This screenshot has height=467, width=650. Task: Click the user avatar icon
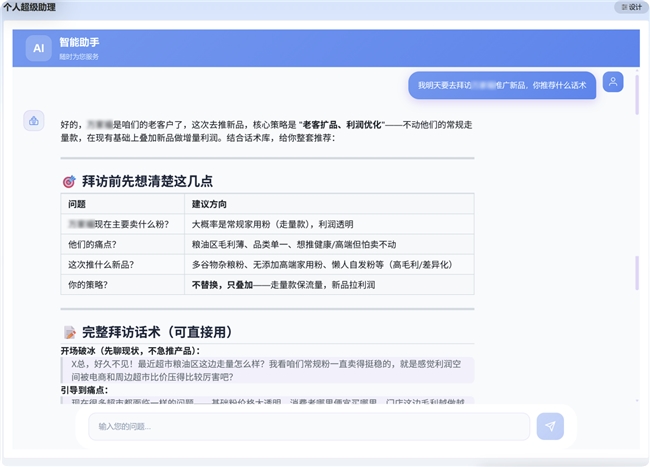613,82
